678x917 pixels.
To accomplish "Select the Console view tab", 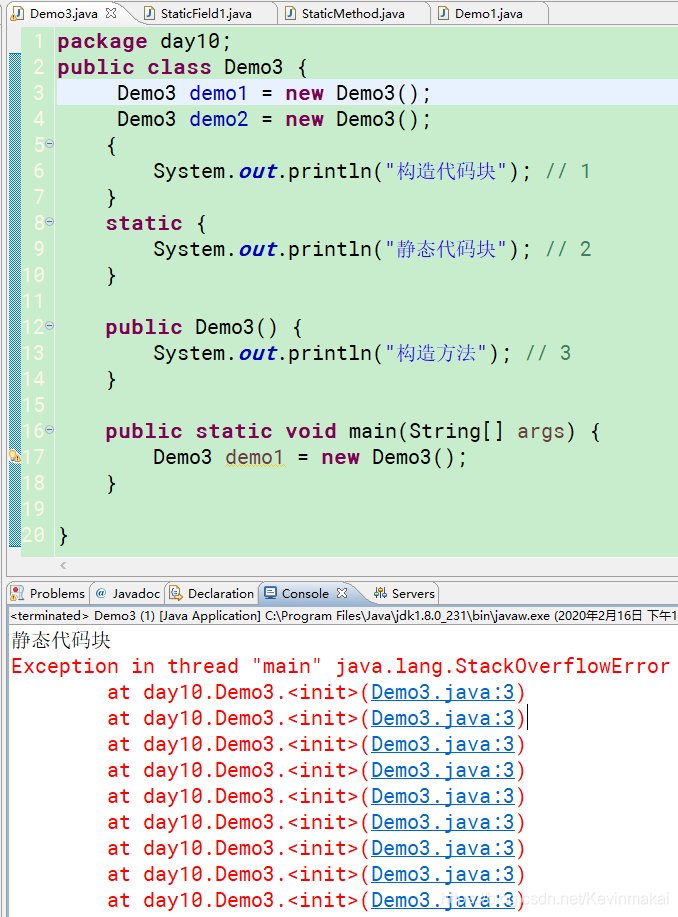I will pyautogui.click(x=305, y=594).
